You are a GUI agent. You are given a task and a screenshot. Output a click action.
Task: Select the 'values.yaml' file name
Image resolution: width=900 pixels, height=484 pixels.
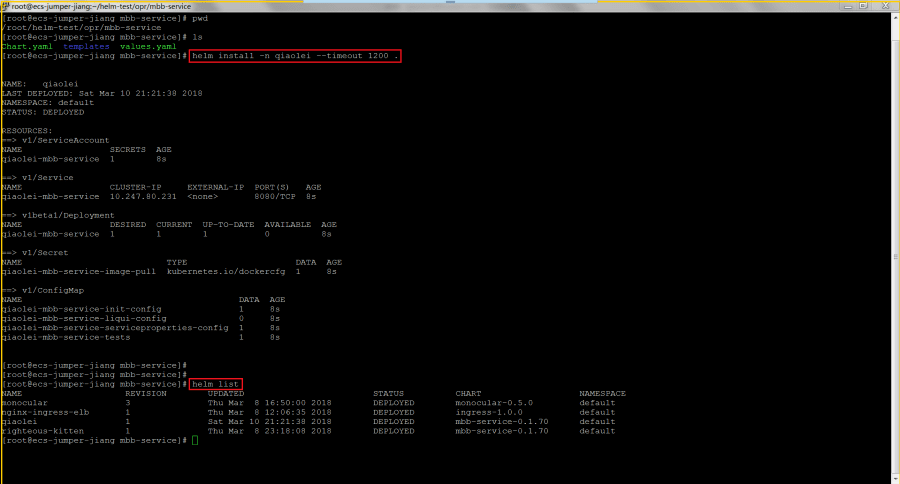click(148, 47)
